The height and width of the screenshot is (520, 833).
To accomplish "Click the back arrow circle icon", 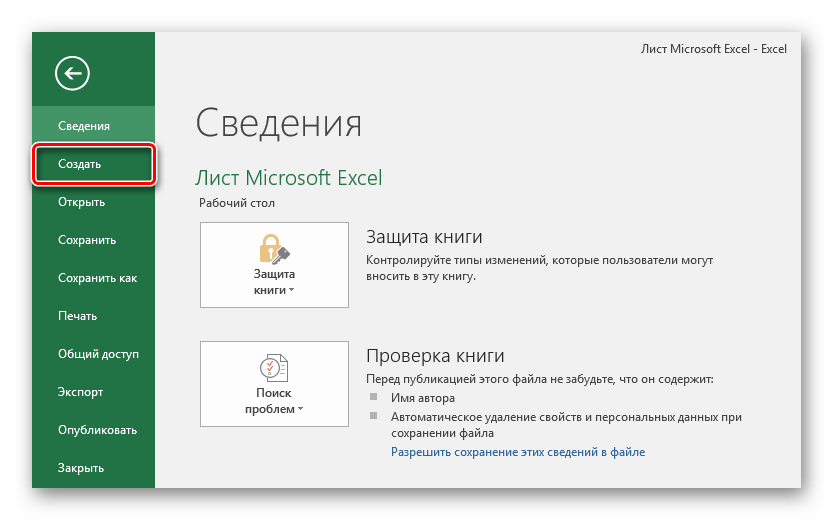I will click(72, 73).
